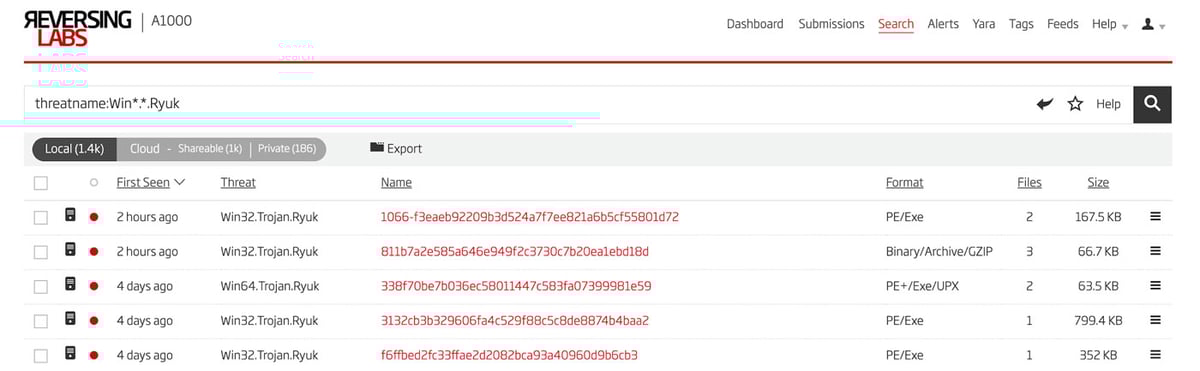Click the magnifying glass search button

coord(1152,104)
